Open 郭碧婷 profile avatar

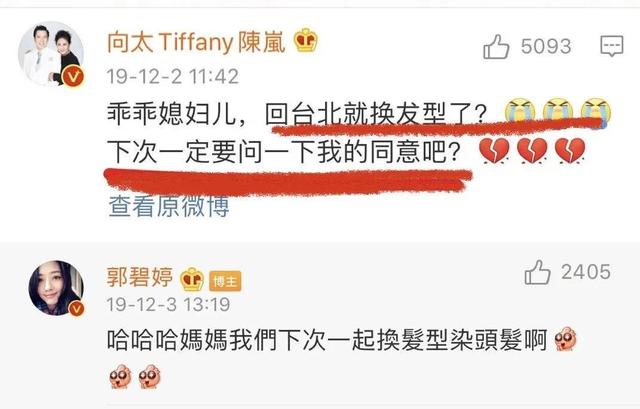click(x=56, y=288)
